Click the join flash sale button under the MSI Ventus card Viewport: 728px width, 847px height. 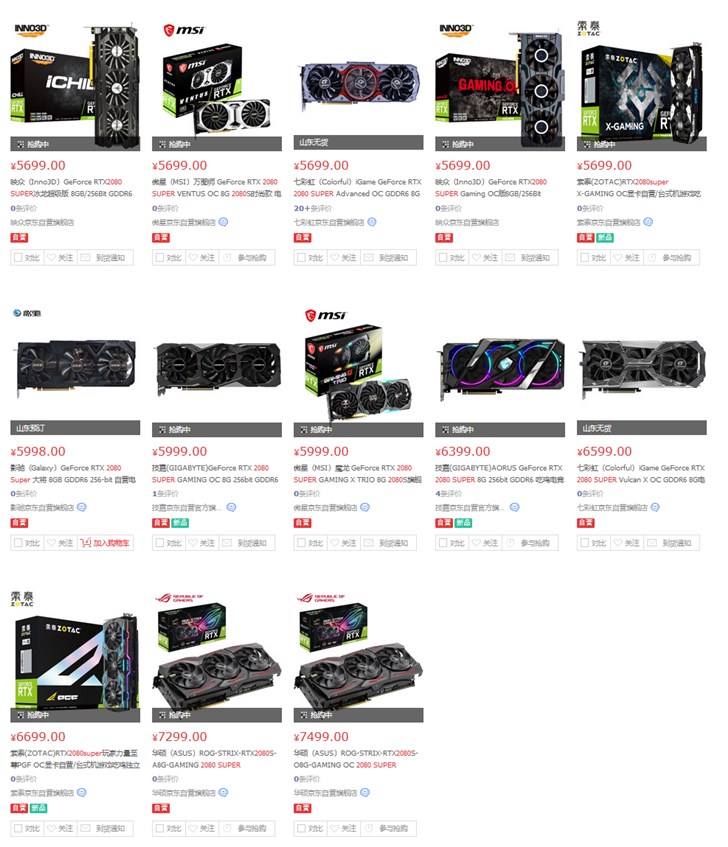pyautogui.click(x=246, y=258)
